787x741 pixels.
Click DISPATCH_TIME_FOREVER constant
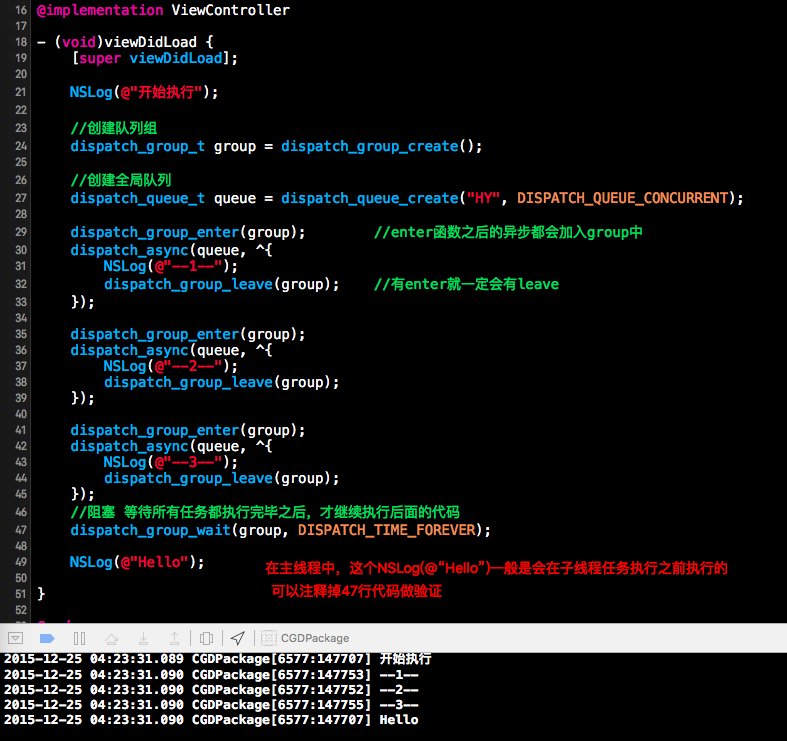(386, 530)
